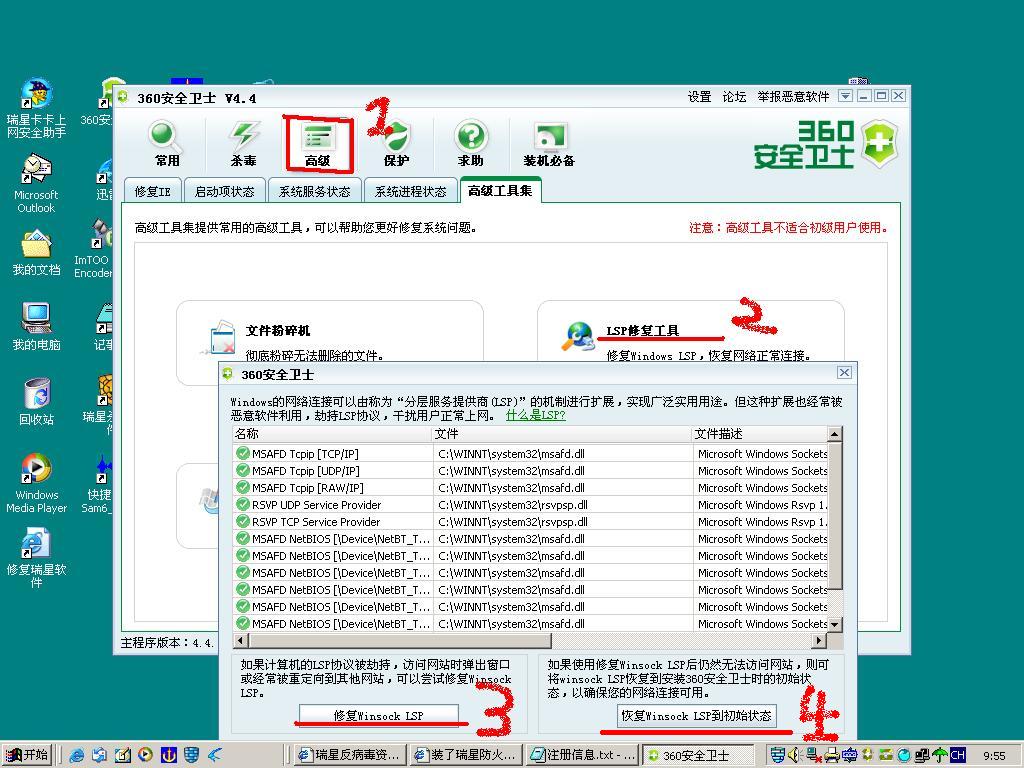Image resolution: width=1024 pixels, height=768 pixels.
Task: Select the RSVP TCP Service Provider row
Action: 530,521
